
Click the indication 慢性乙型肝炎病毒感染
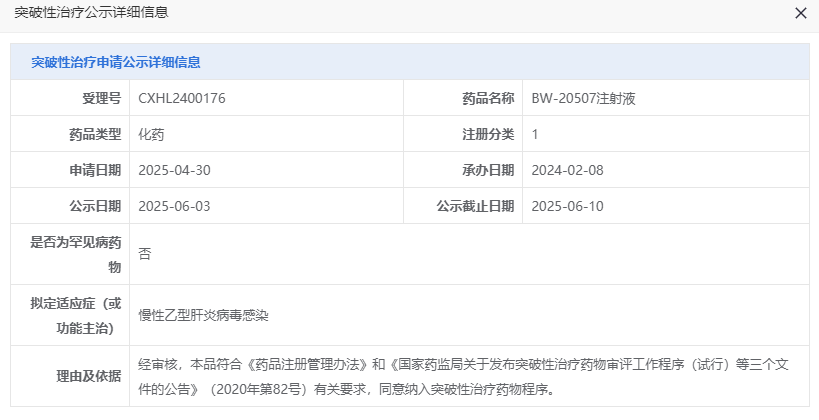203,315
